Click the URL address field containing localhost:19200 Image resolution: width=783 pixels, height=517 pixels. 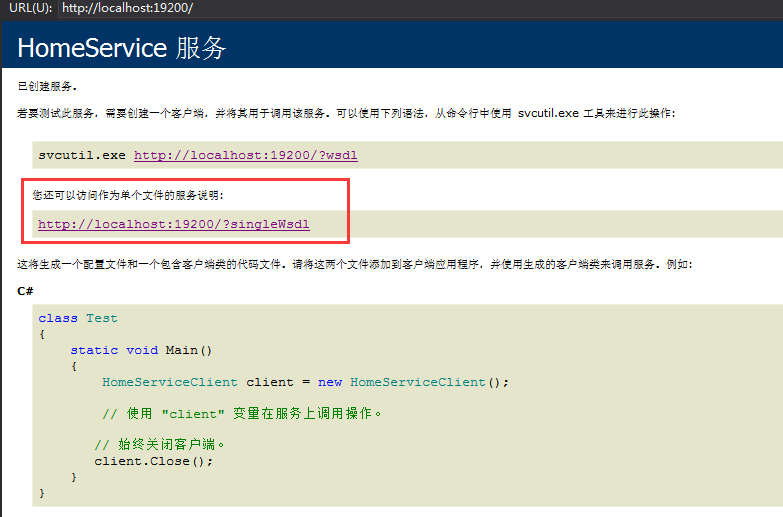[x=419, y=8]
